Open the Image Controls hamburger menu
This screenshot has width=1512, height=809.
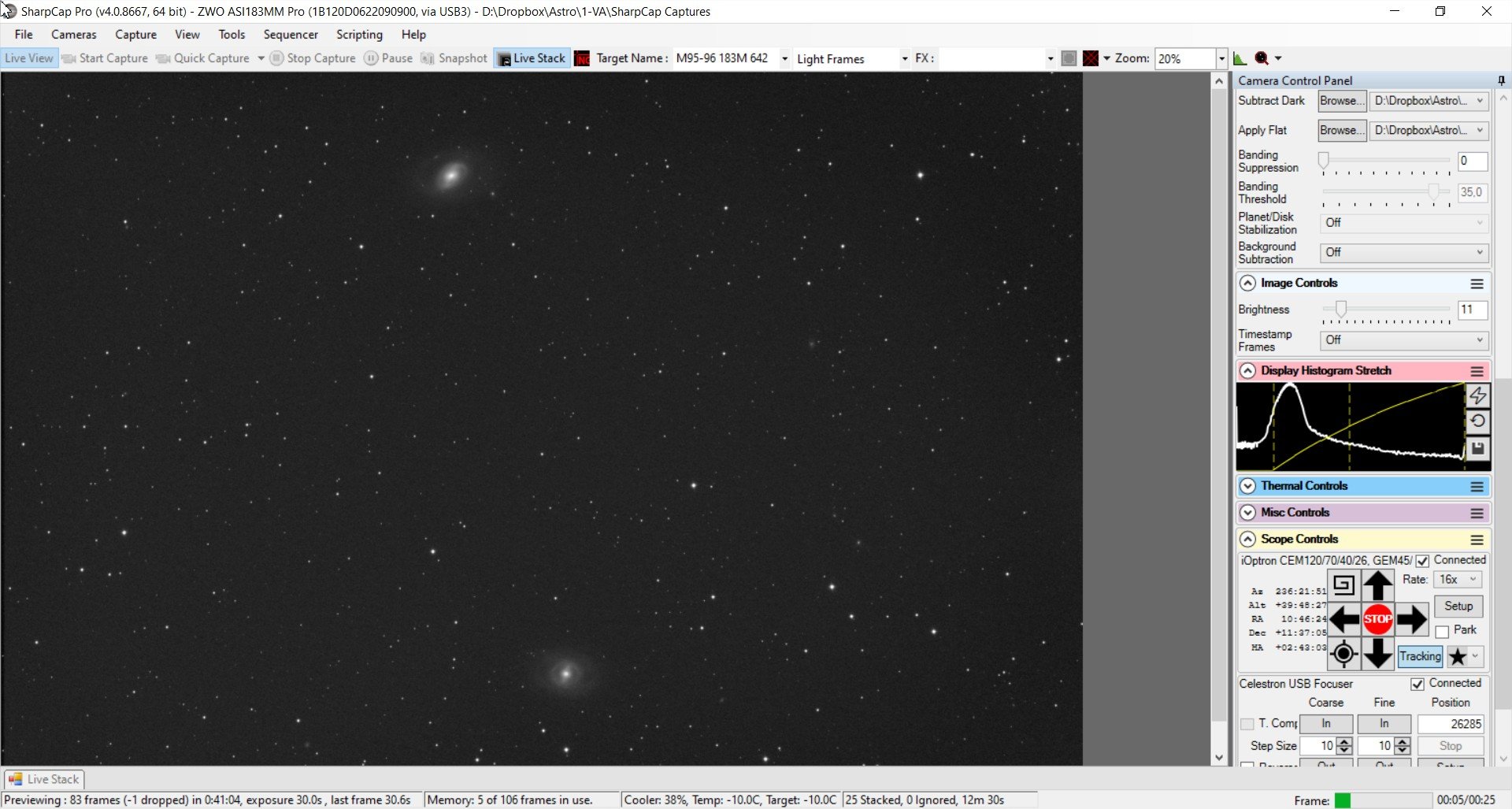point(1477,284)
